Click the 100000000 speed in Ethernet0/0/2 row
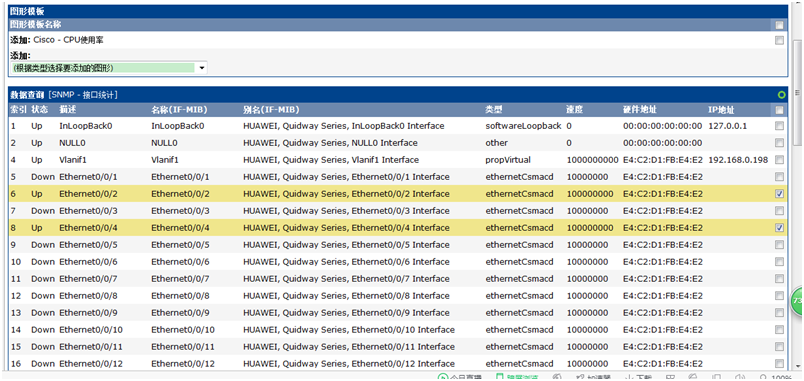804x381 pixels. click(590, 194)
